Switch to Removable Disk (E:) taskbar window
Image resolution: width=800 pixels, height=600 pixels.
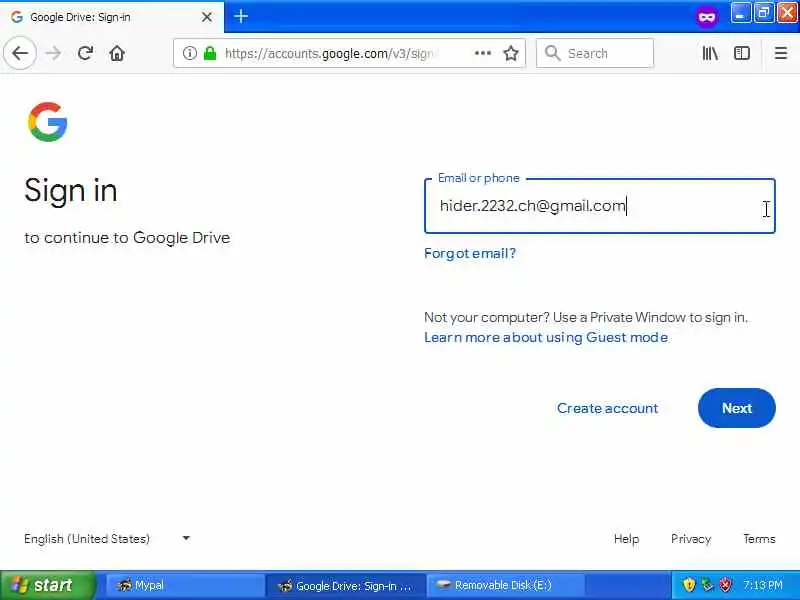[x=505, y=585]
